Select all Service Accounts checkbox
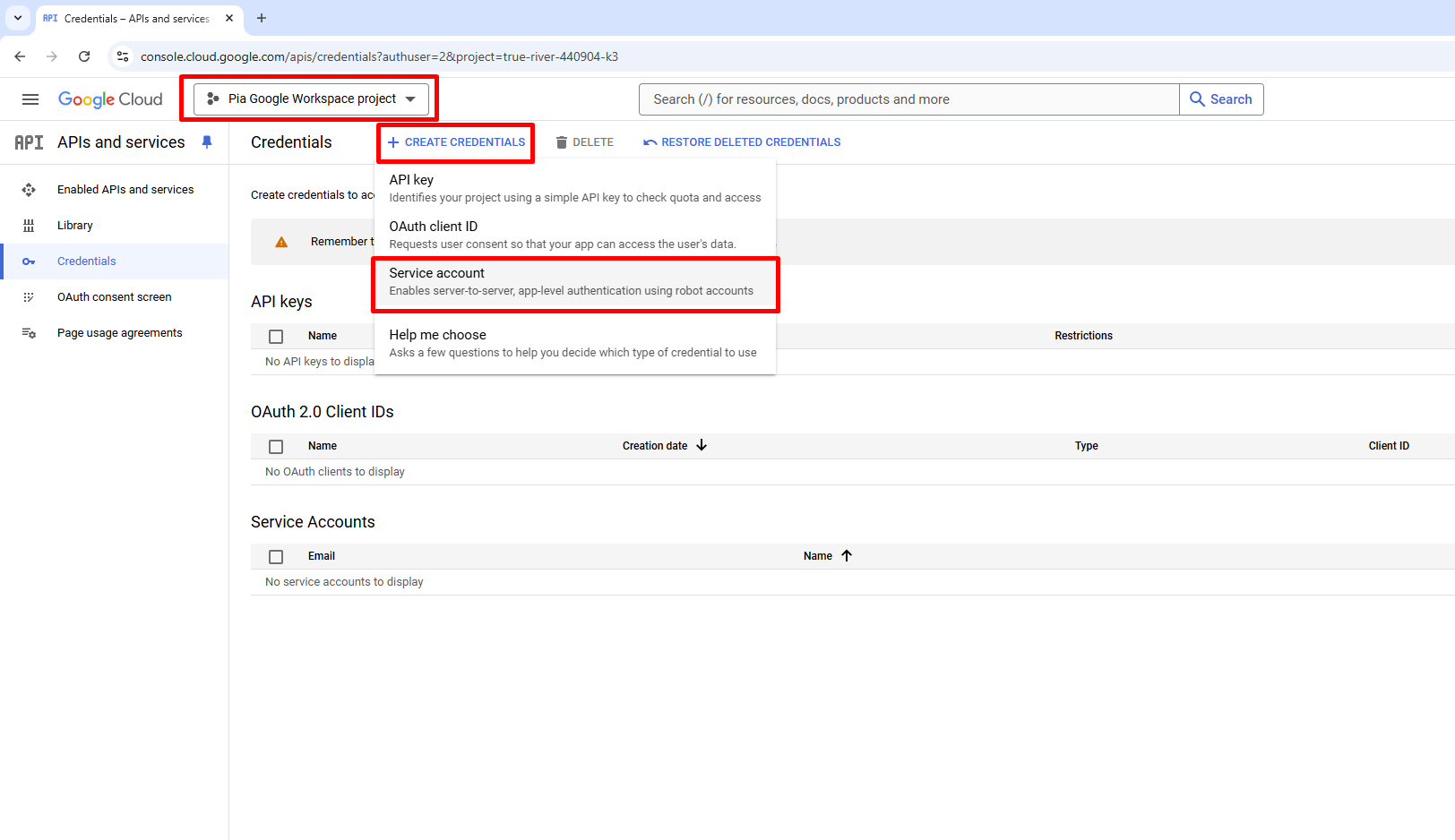Viewport: 1455px width, 840px height. coord(276,557)
